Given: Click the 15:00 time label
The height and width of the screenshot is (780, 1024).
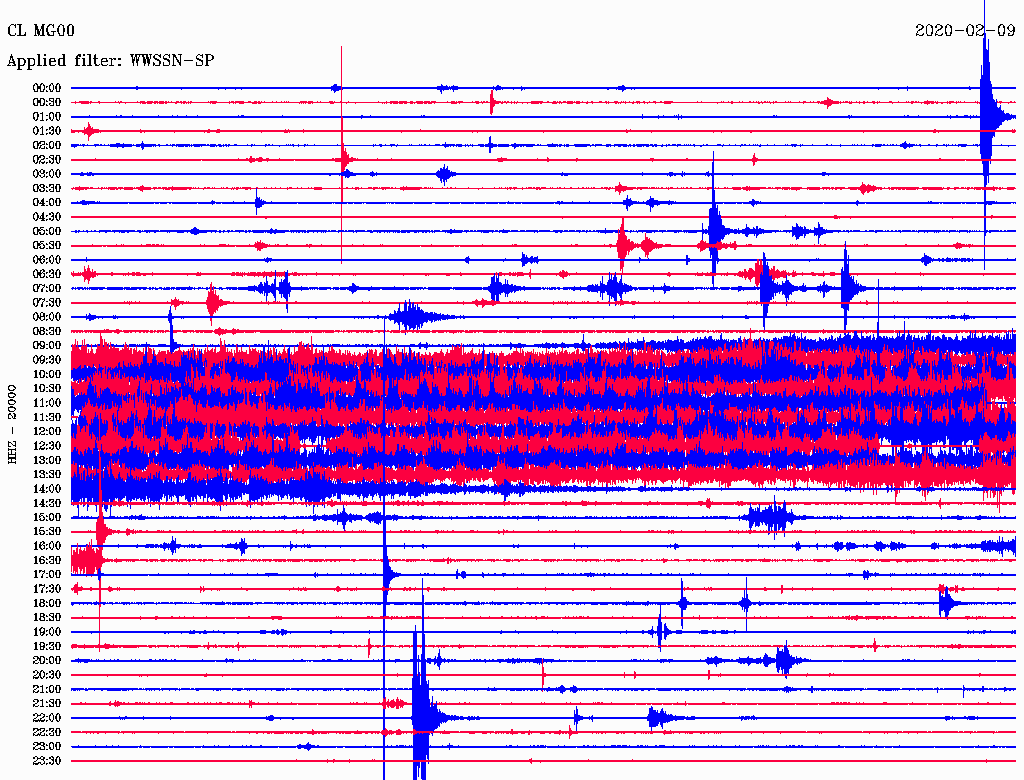Looking at the screenshot, I should pyautogui.click(x=47, y=518).
